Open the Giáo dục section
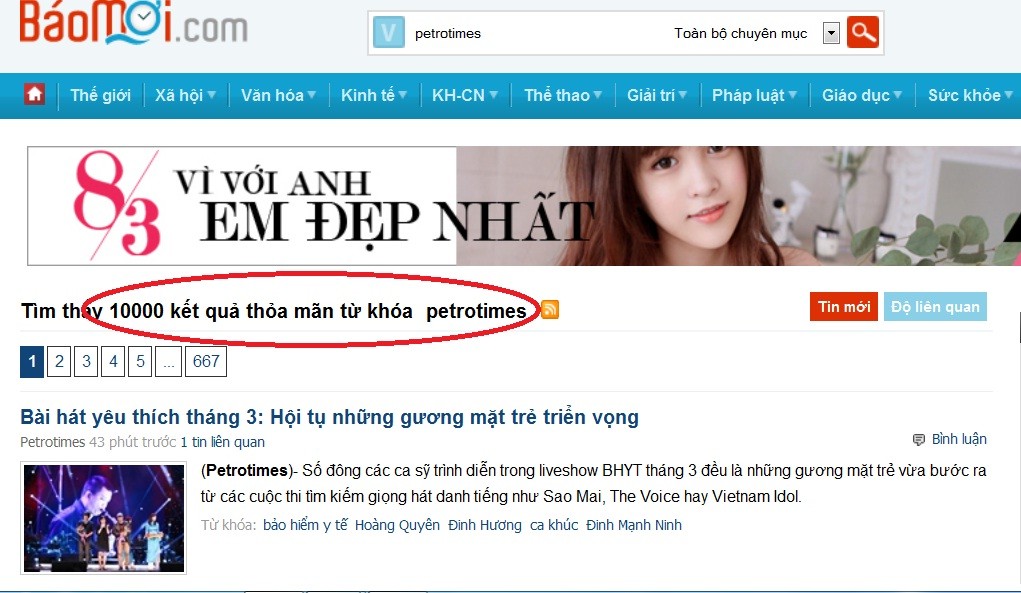1021x593 pixels. pyautogui.click(x=856, y=95)
